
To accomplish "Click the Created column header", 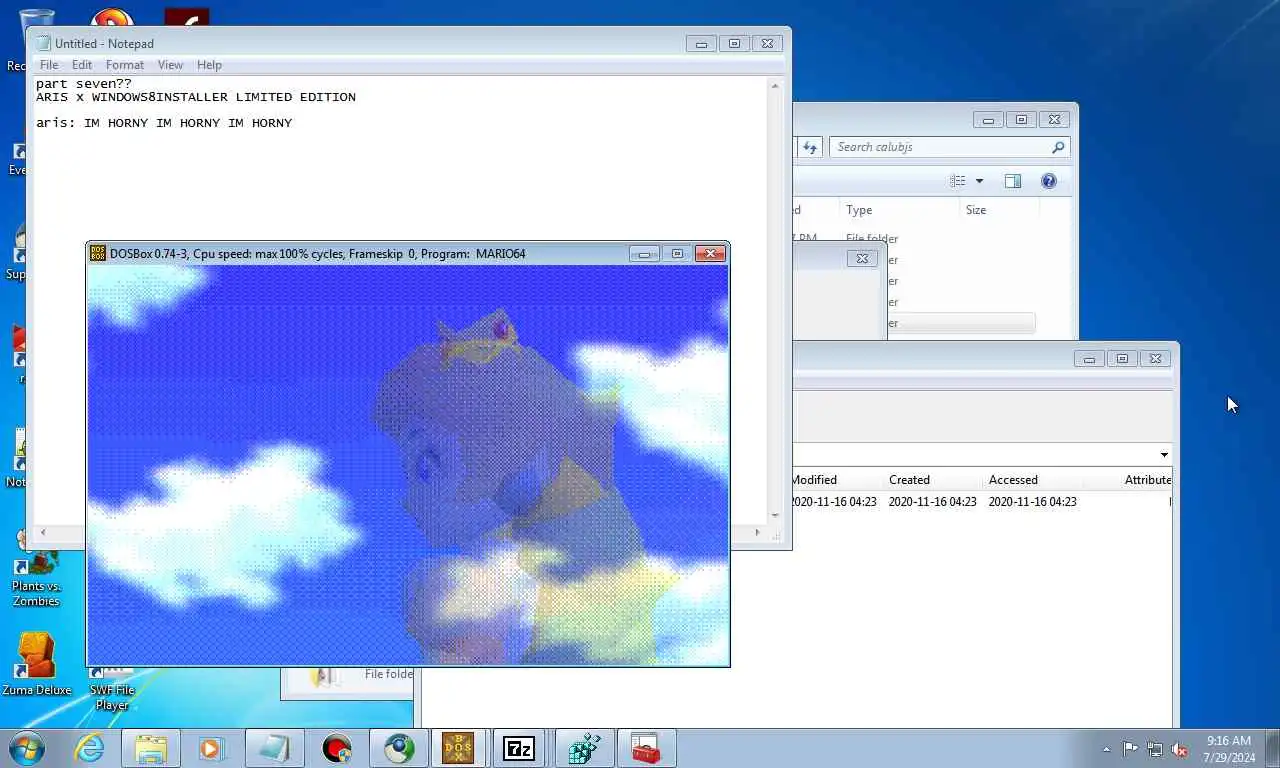I will (x=910, y=480).
